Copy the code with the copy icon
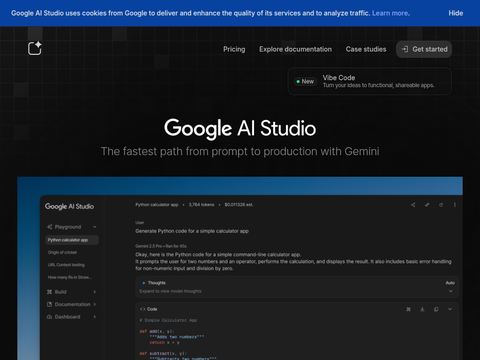 436,309
